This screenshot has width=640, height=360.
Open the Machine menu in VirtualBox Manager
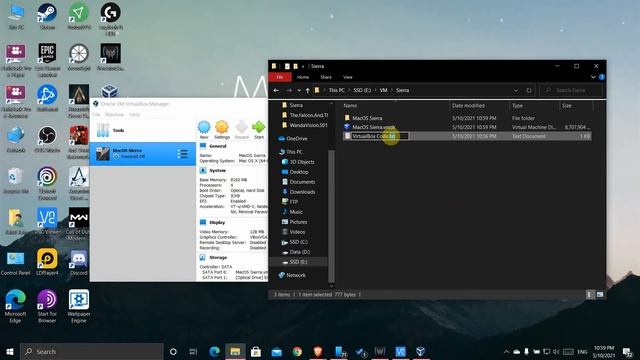[114, 115]
